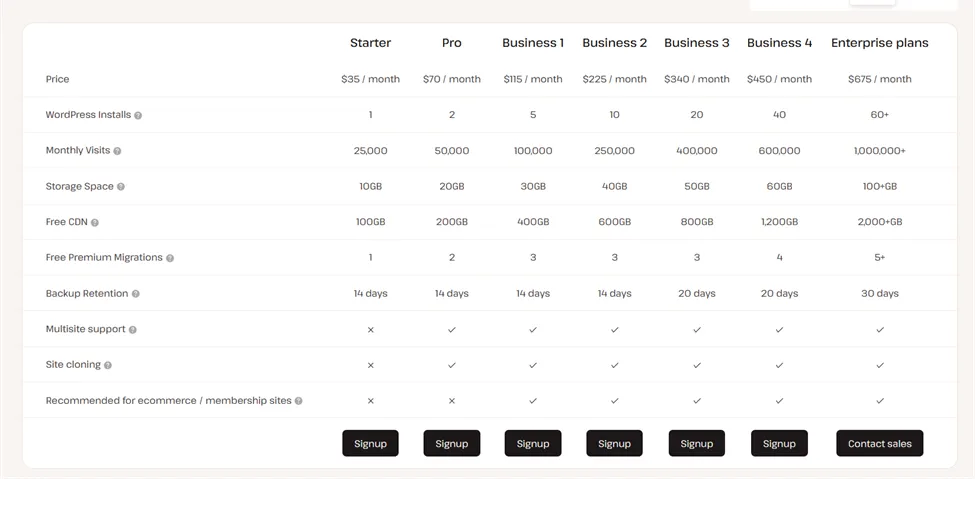
Task: Click checkmark for Business 1 ecommerce recommendation
Action: click(533, 401)
